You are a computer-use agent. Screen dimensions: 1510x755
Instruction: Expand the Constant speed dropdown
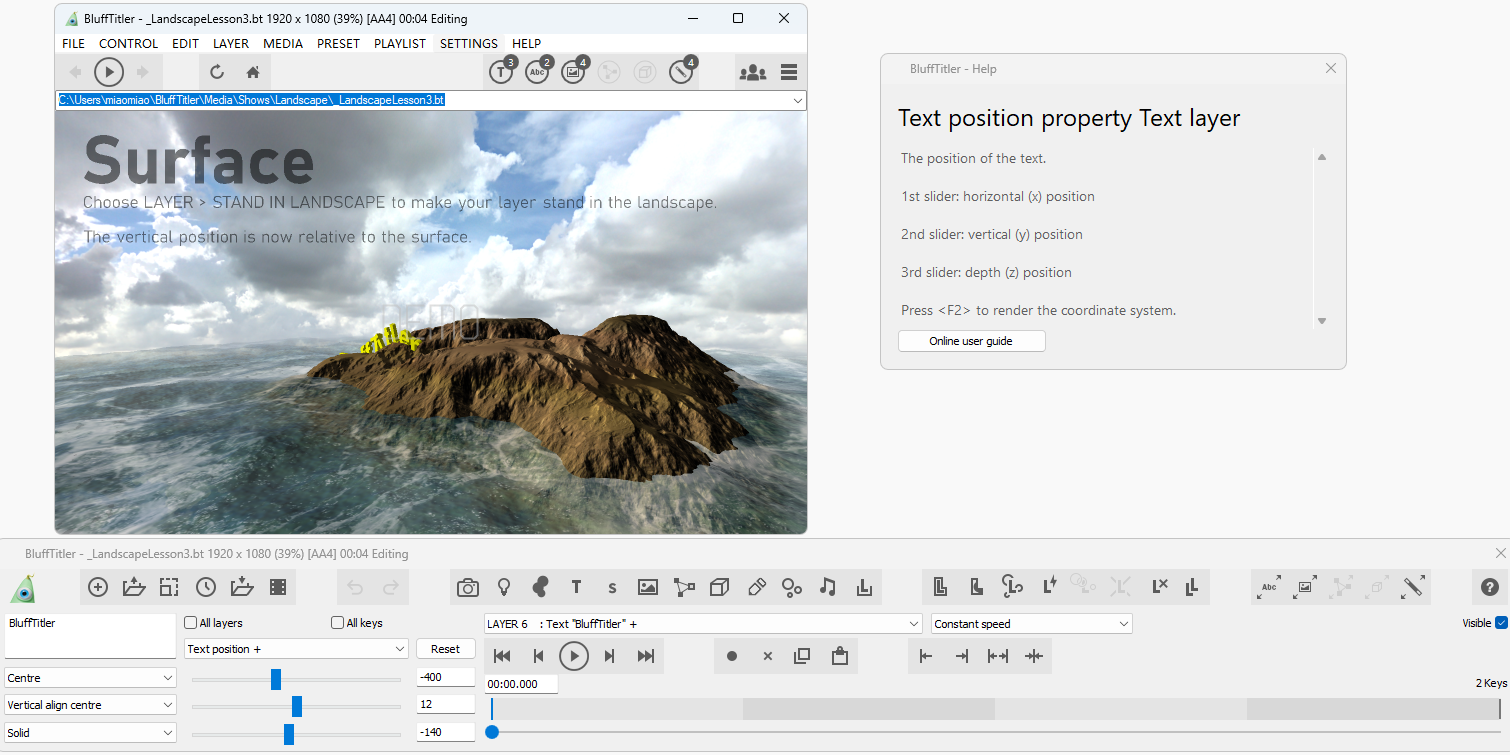(1031, 624)
